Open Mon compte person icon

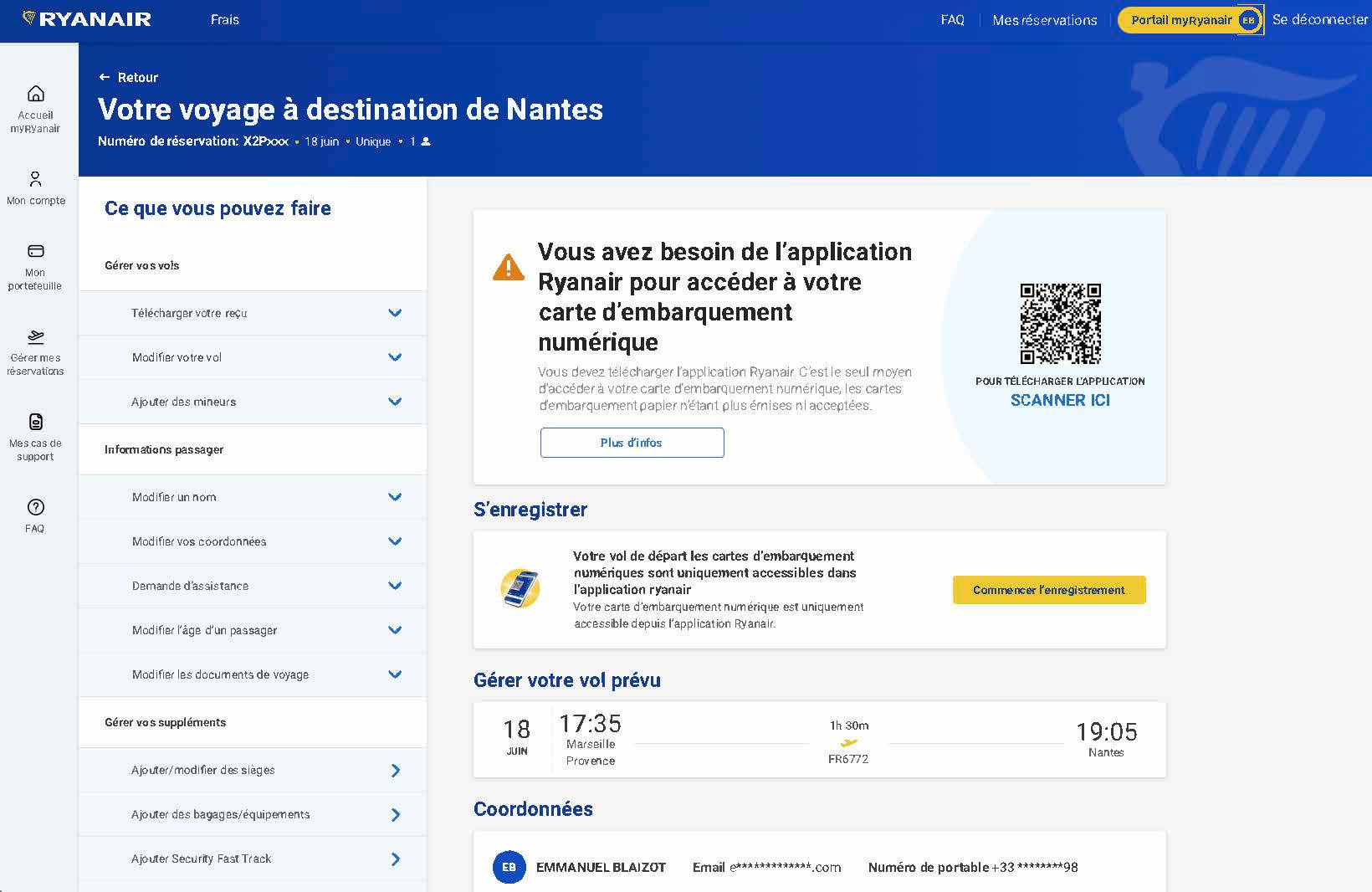(35, 179)
